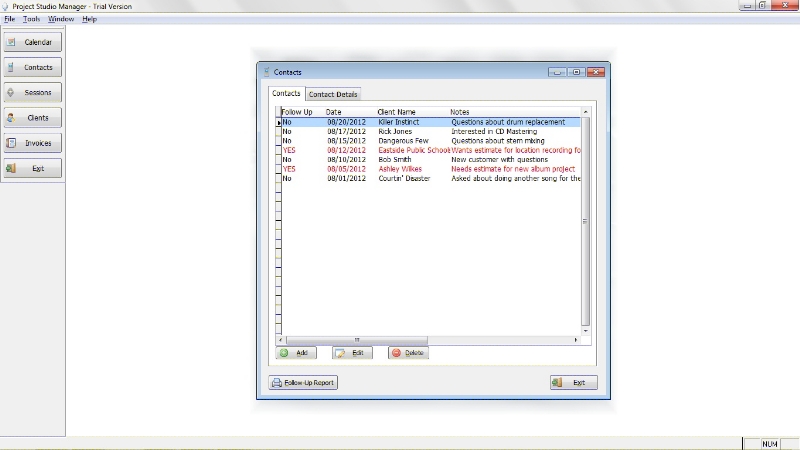Switch to the Contact Details tab

(x=333, y=94)
